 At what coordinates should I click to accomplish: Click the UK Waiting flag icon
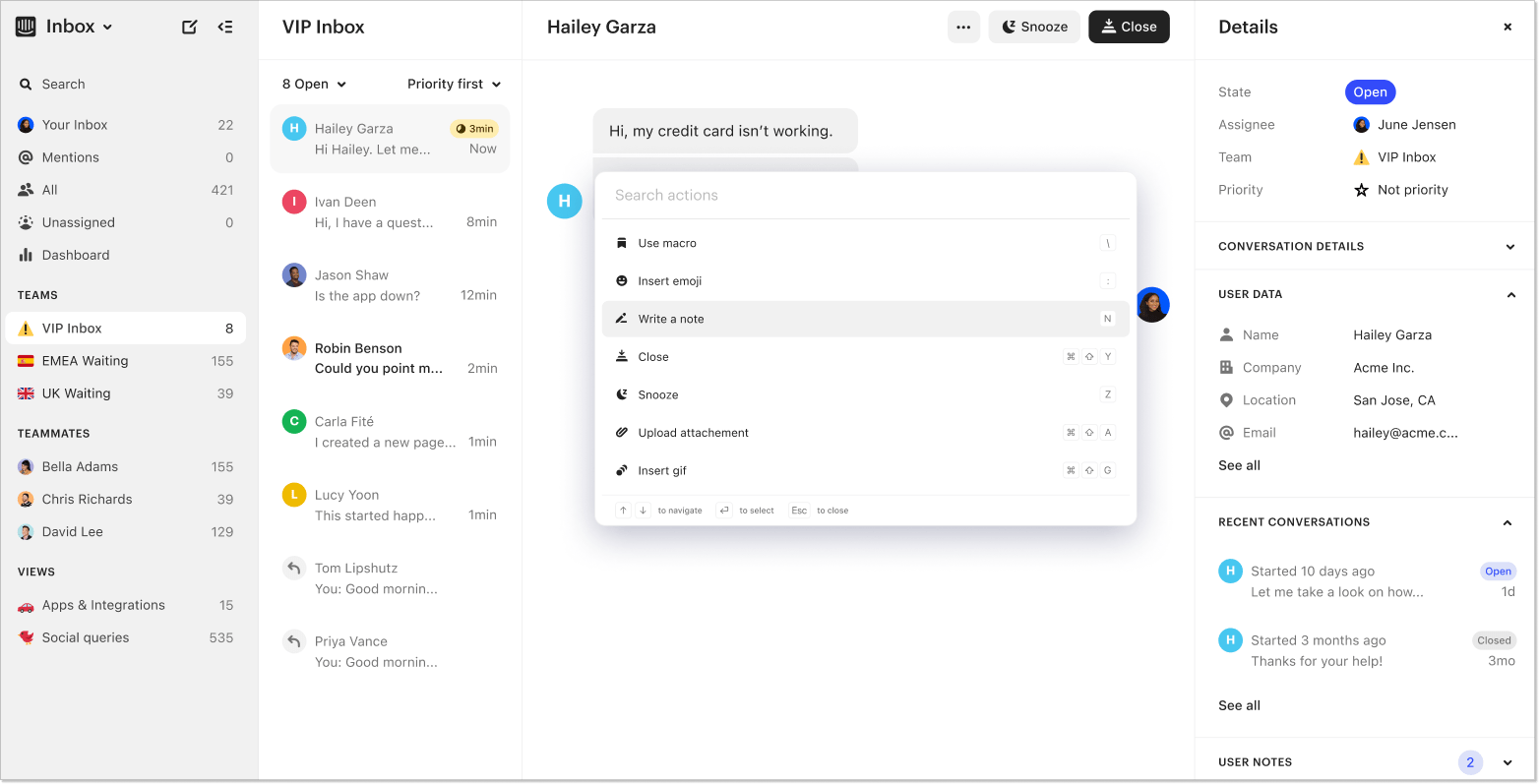[x=26, y=393]
